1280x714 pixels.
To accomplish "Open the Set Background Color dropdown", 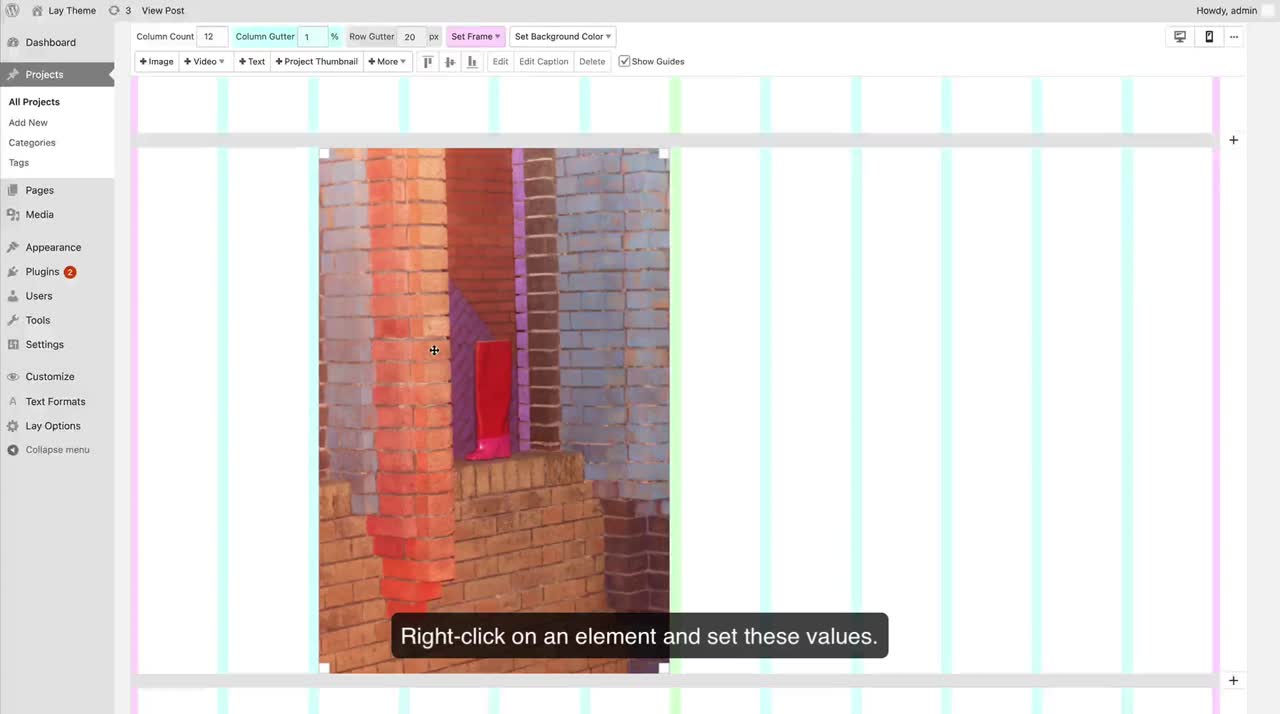I will point(563,36).
